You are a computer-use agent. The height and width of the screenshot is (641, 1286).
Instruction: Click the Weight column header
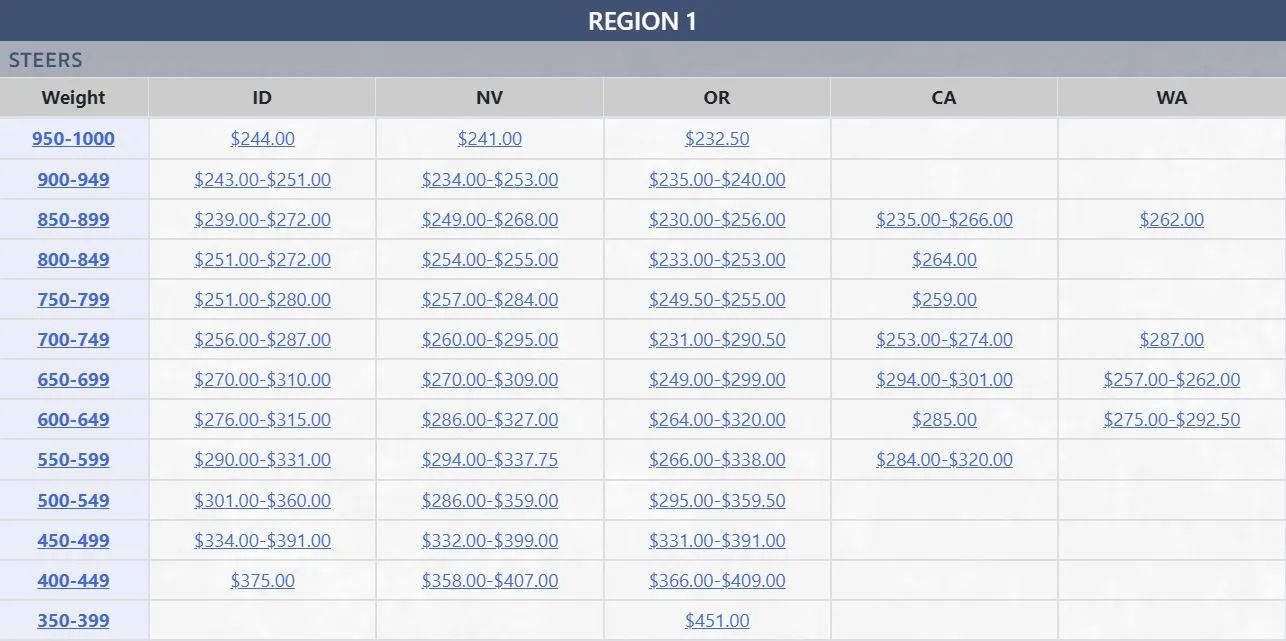(x=73, y=98)
